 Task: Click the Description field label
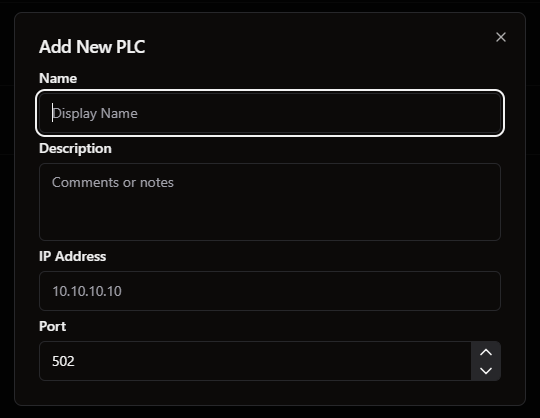pyautogui.click(x=75, y=148)
